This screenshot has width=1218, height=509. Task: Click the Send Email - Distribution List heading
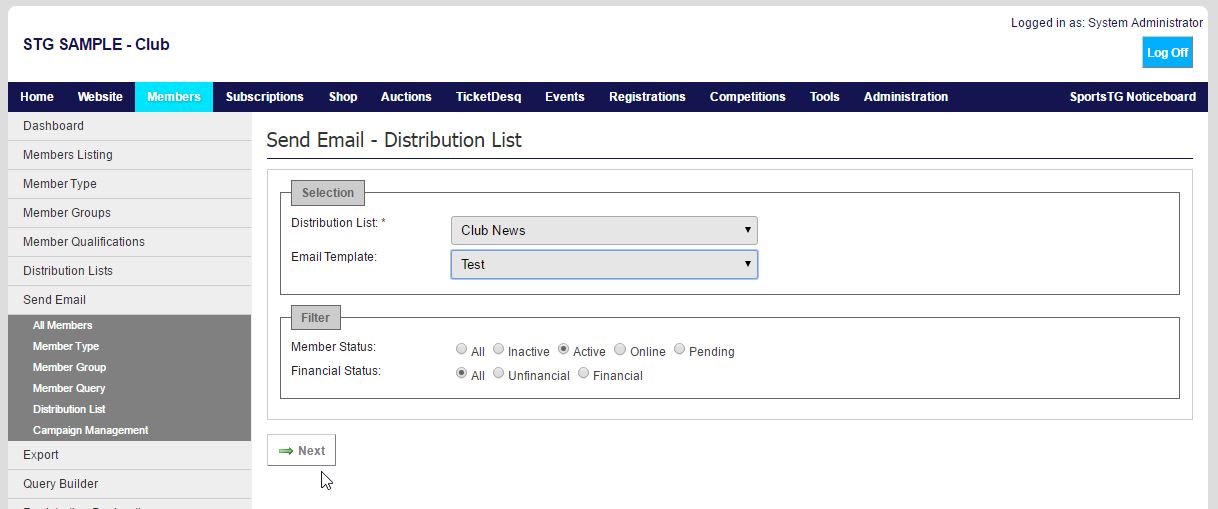394,140
